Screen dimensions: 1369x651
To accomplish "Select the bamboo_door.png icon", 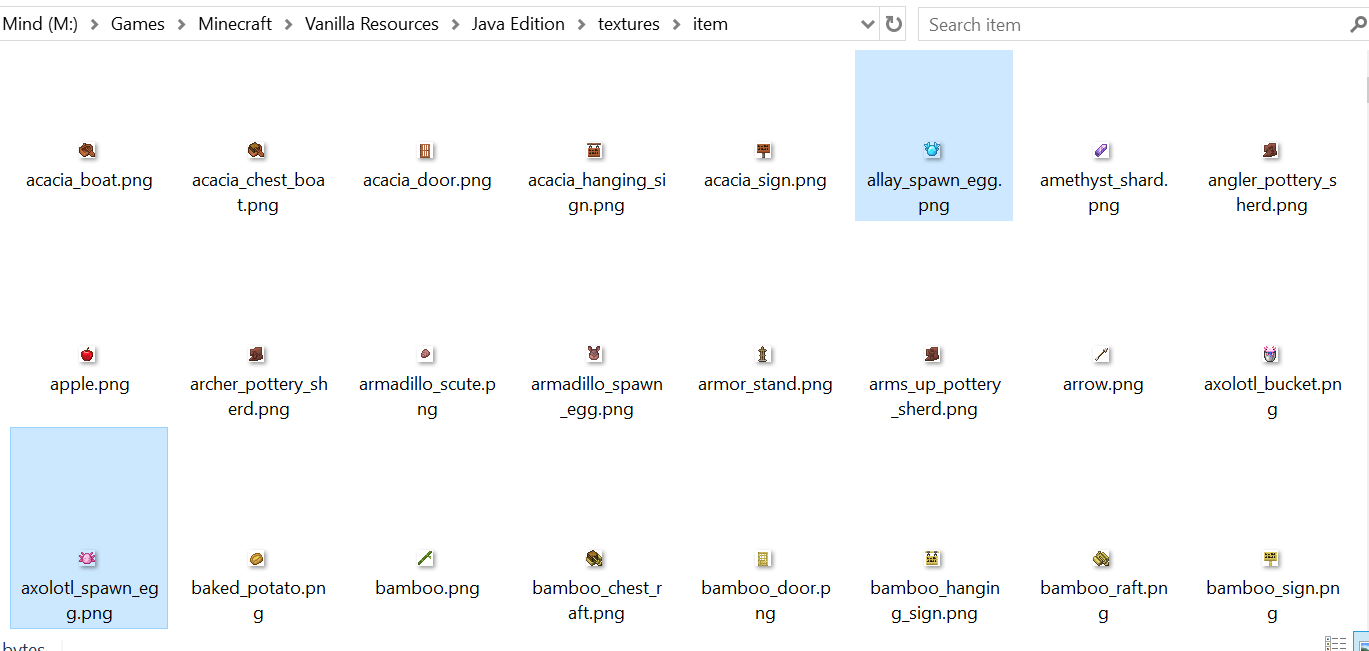I will click(764, 558).
